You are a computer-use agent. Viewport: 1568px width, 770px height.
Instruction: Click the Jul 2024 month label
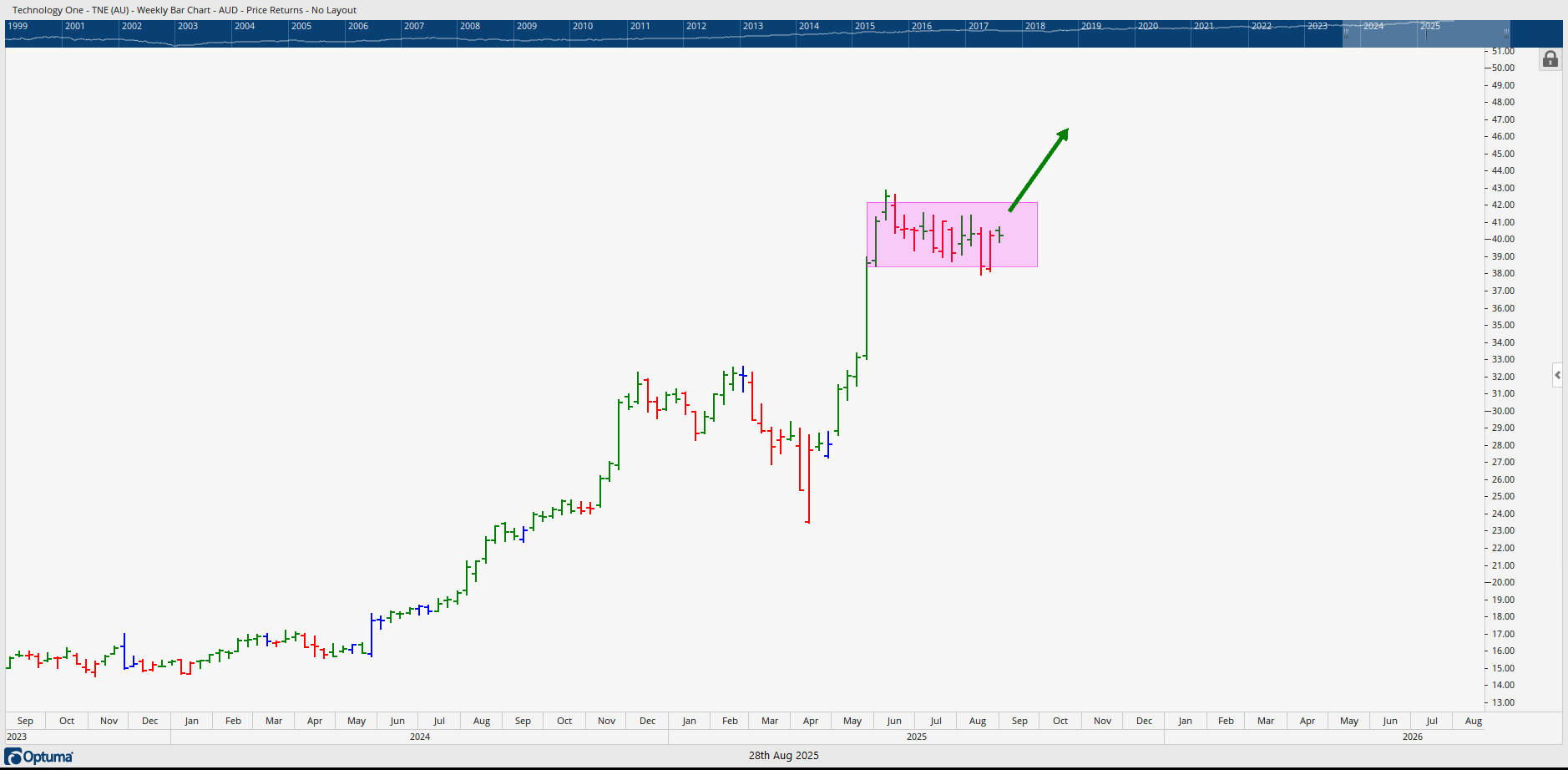coord(439,721)
